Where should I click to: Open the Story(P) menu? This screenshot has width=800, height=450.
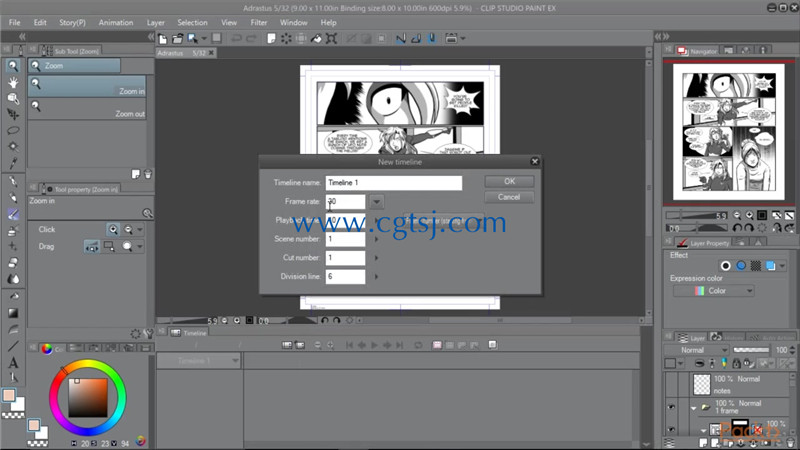pyautogui.click(x=72, y=22)
